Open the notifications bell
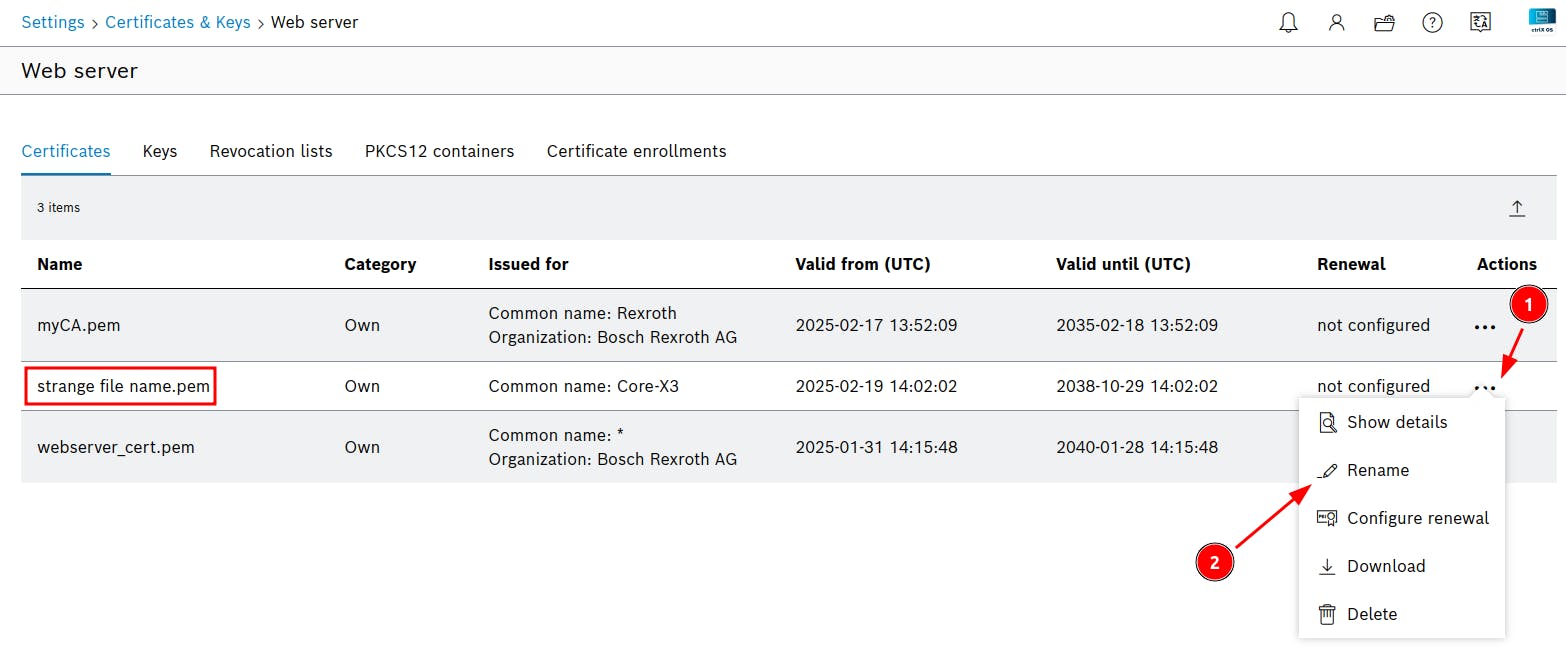 click(x=1289, y=22)
